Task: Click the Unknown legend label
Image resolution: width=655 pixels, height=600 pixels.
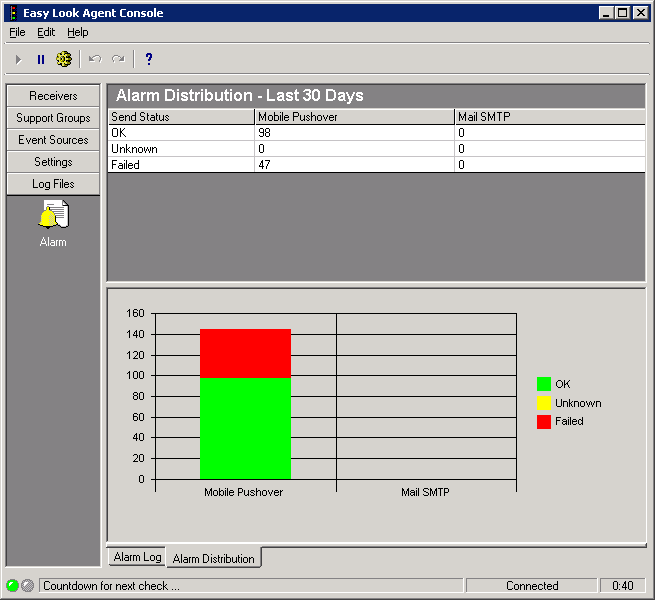Action: (578, 403)
